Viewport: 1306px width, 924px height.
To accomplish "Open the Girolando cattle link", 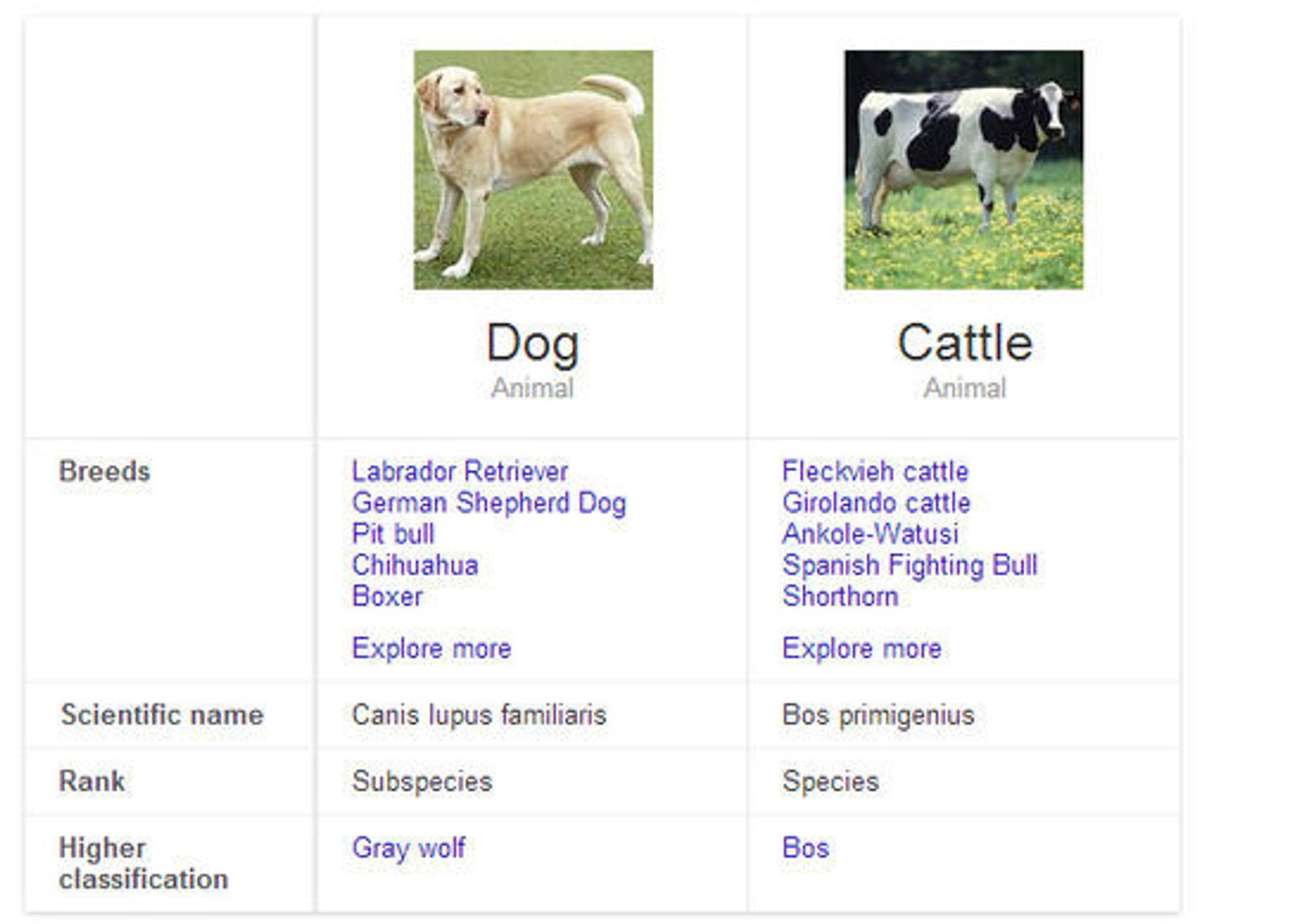I will pyautogui.click(x=876, y=503).
